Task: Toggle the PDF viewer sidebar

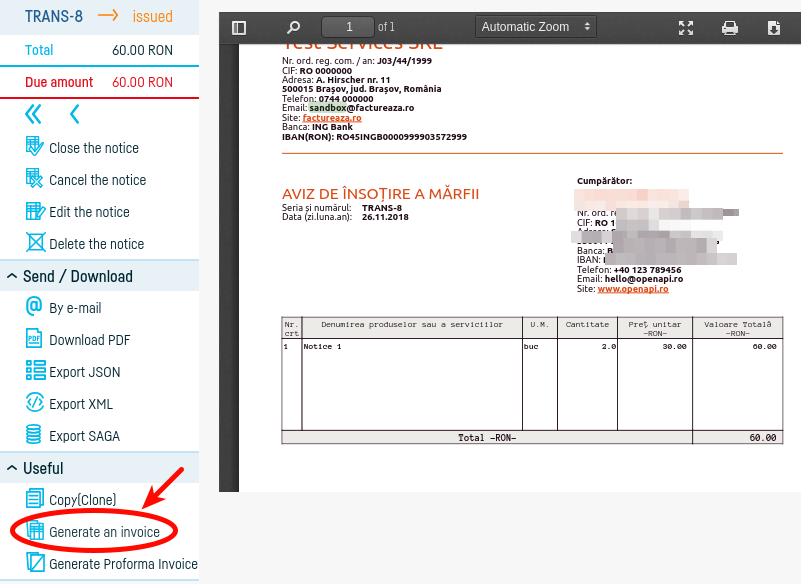Action: [x=238, y=28]
